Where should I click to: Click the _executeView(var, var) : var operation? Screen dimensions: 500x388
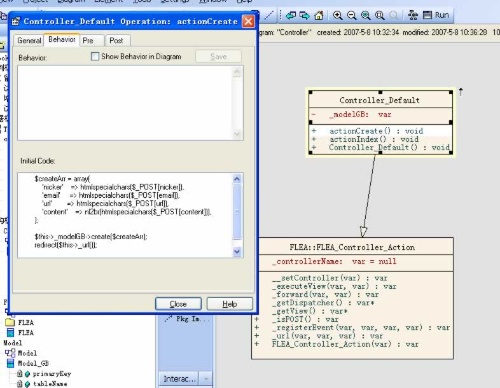(334, 286)
